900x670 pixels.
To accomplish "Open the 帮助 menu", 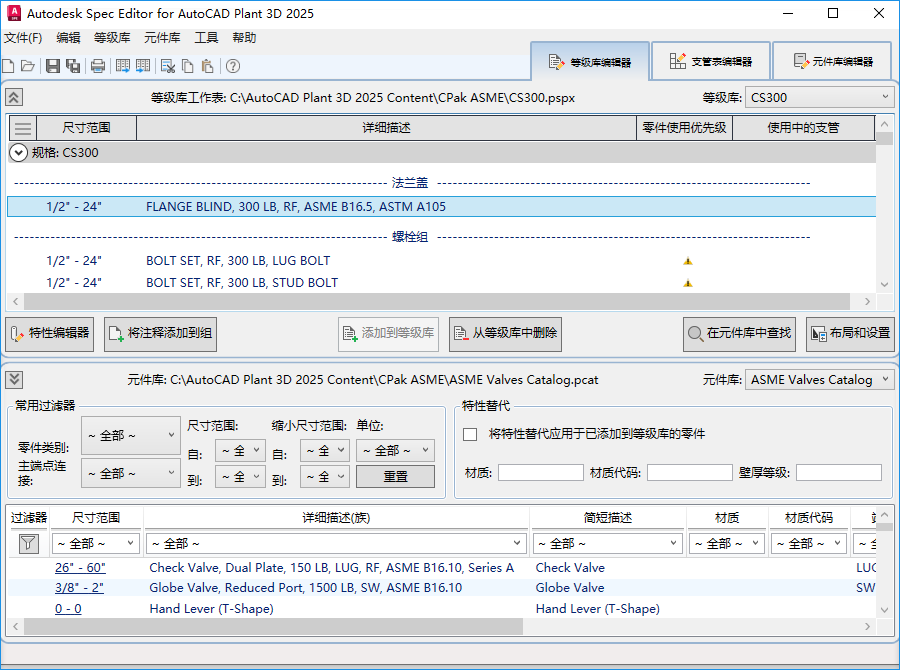I will point(244,38).
